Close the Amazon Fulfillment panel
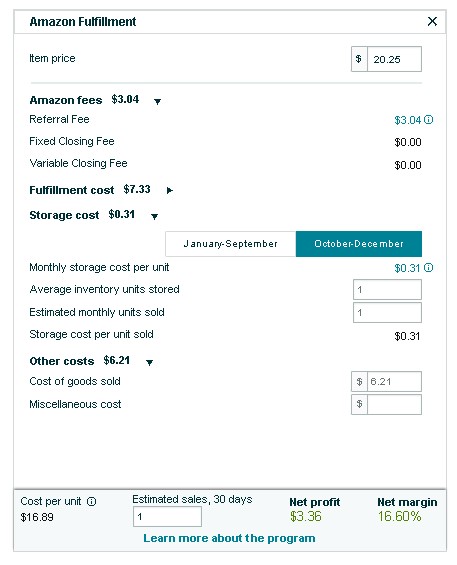 point(432,21)
